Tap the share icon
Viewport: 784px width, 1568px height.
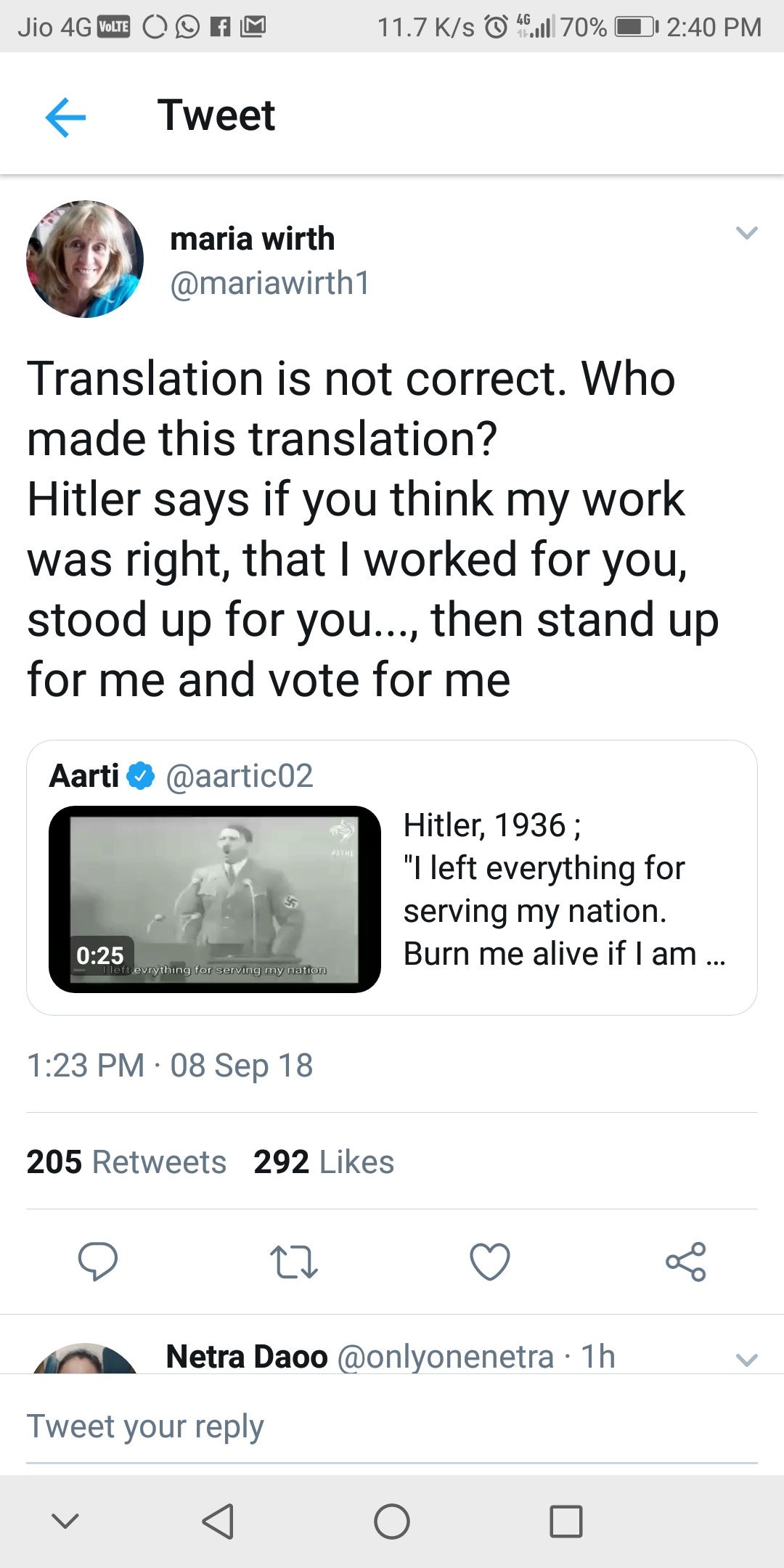coord(686,1262)
